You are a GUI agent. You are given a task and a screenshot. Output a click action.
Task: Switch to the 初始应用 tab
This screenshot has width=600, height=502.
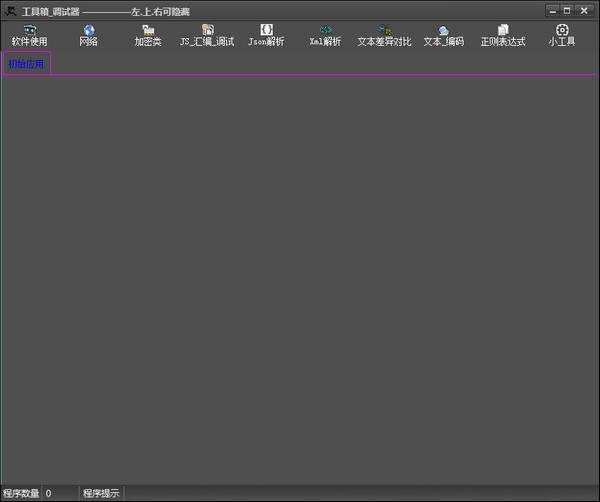pos(26,64)
